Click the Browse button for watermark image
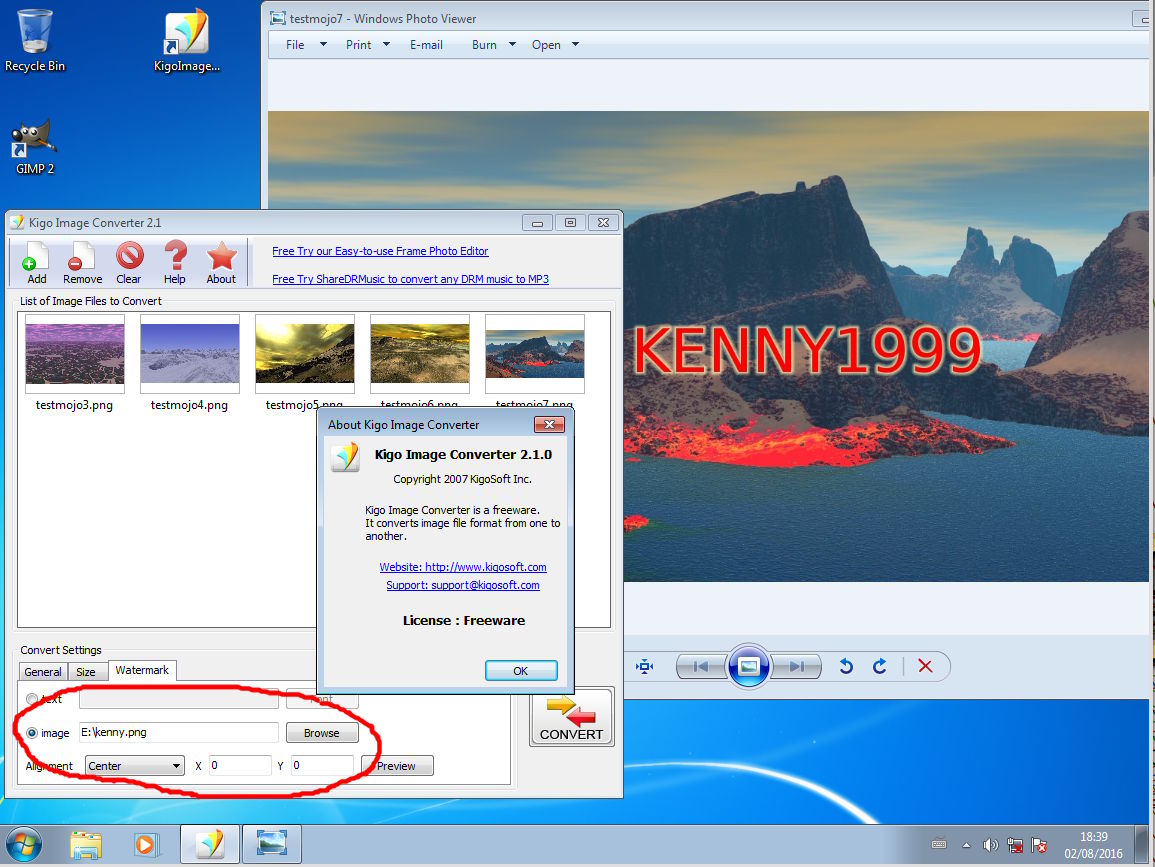The width and height of the screenshot is (1155, 867). 322,733
